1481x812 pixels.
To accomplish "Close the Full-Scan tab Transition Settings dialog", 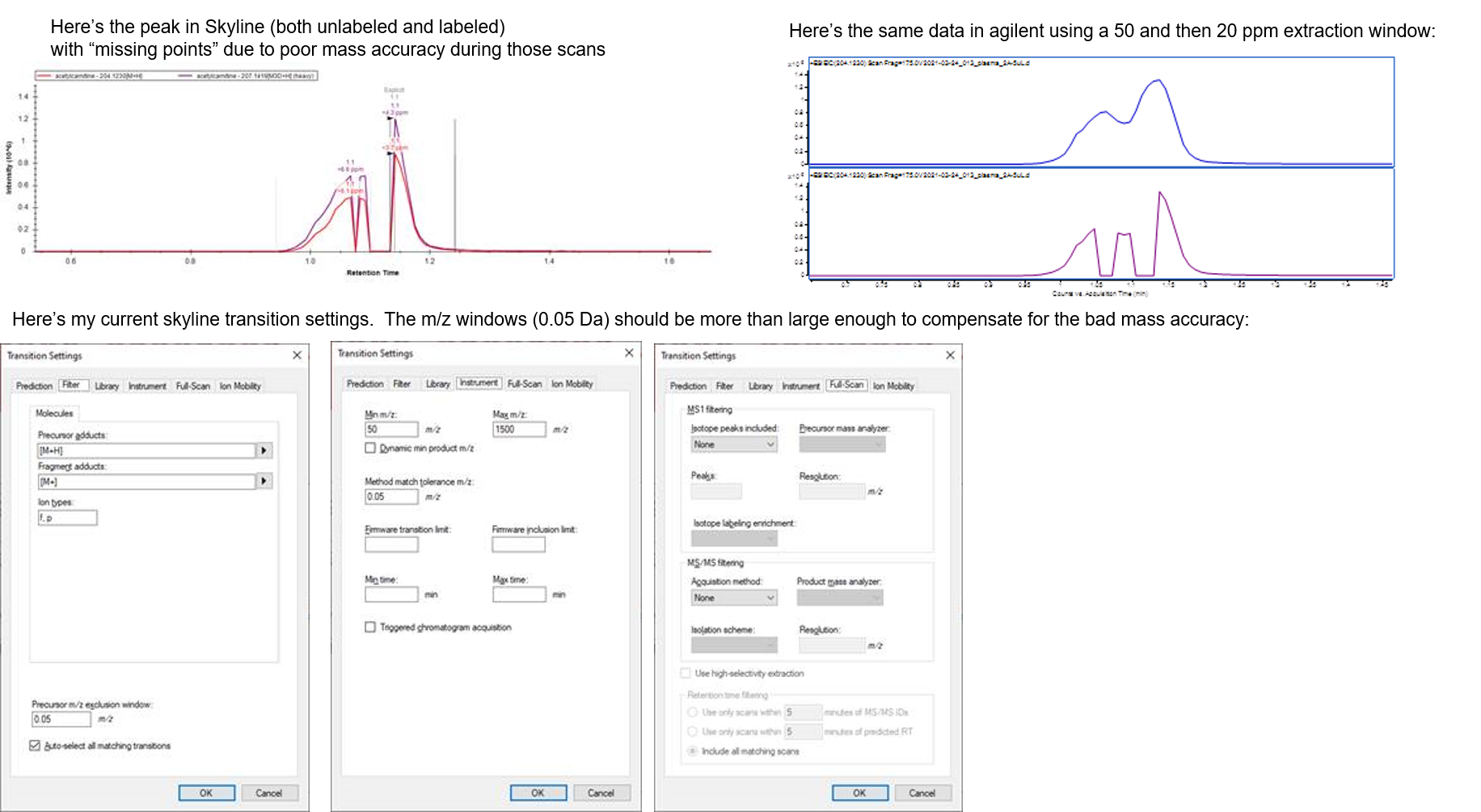I will [x=950, y=356].
